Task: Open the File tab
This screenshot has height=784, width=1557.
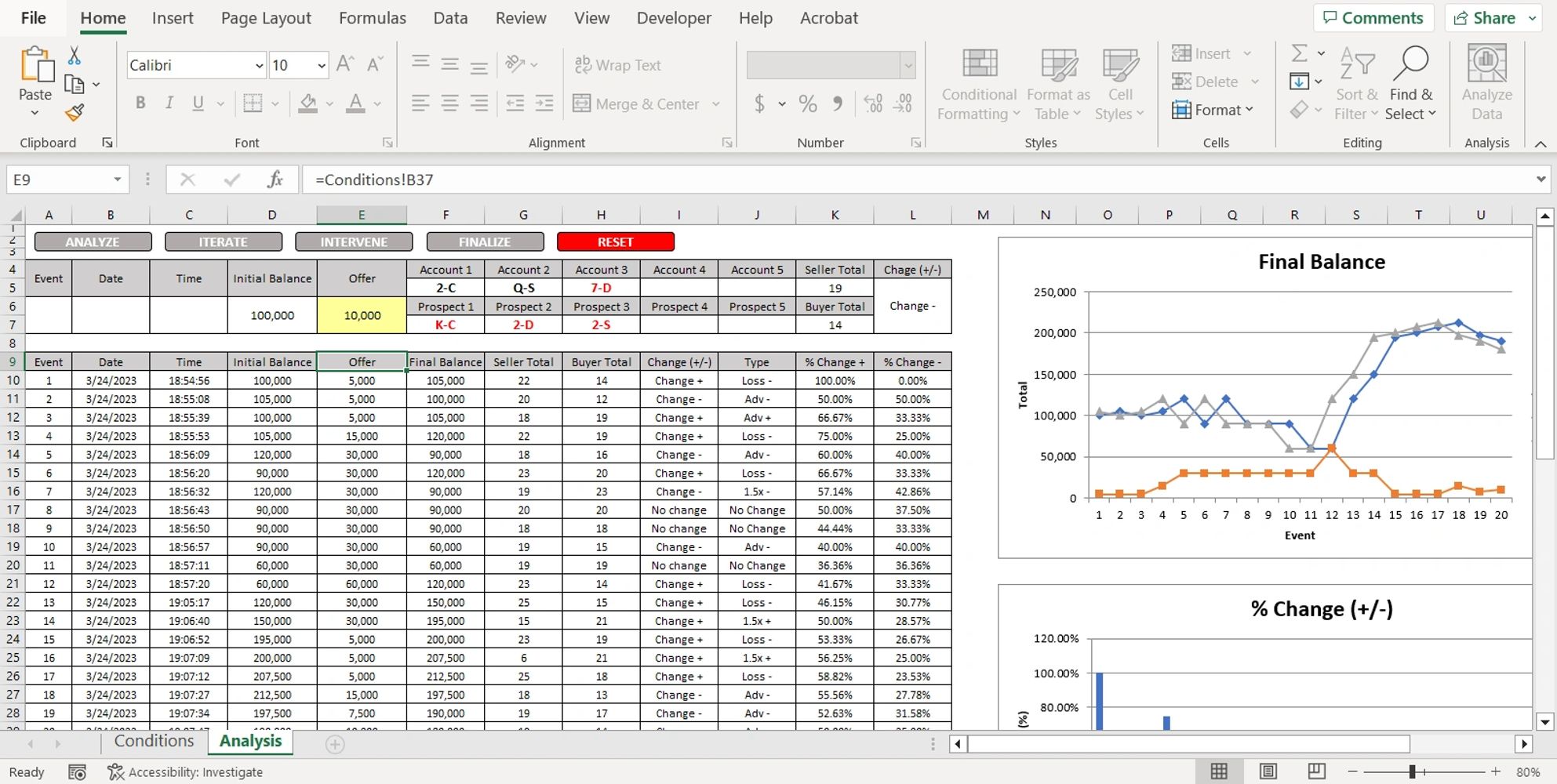Action: click(x=33, y=18)
